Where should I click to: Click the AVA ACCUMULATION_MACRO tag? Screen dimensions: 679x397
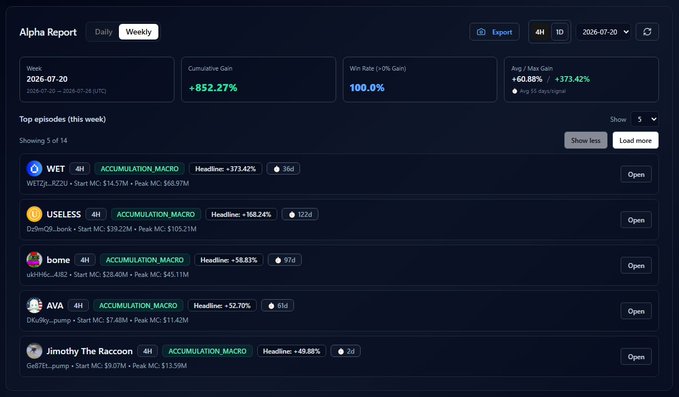click(138, 306)
